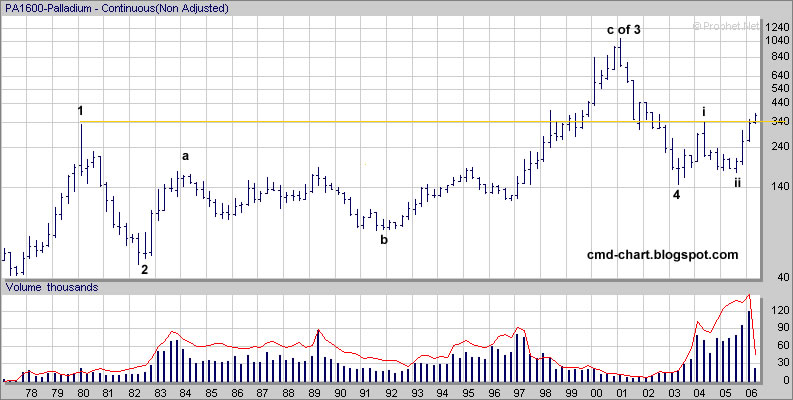Click the single 'i' wave label

pos(703,112)
